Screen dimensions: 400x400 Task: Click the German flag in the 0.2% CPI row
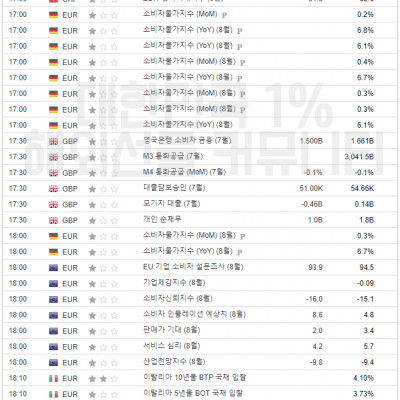coord(53,15)
